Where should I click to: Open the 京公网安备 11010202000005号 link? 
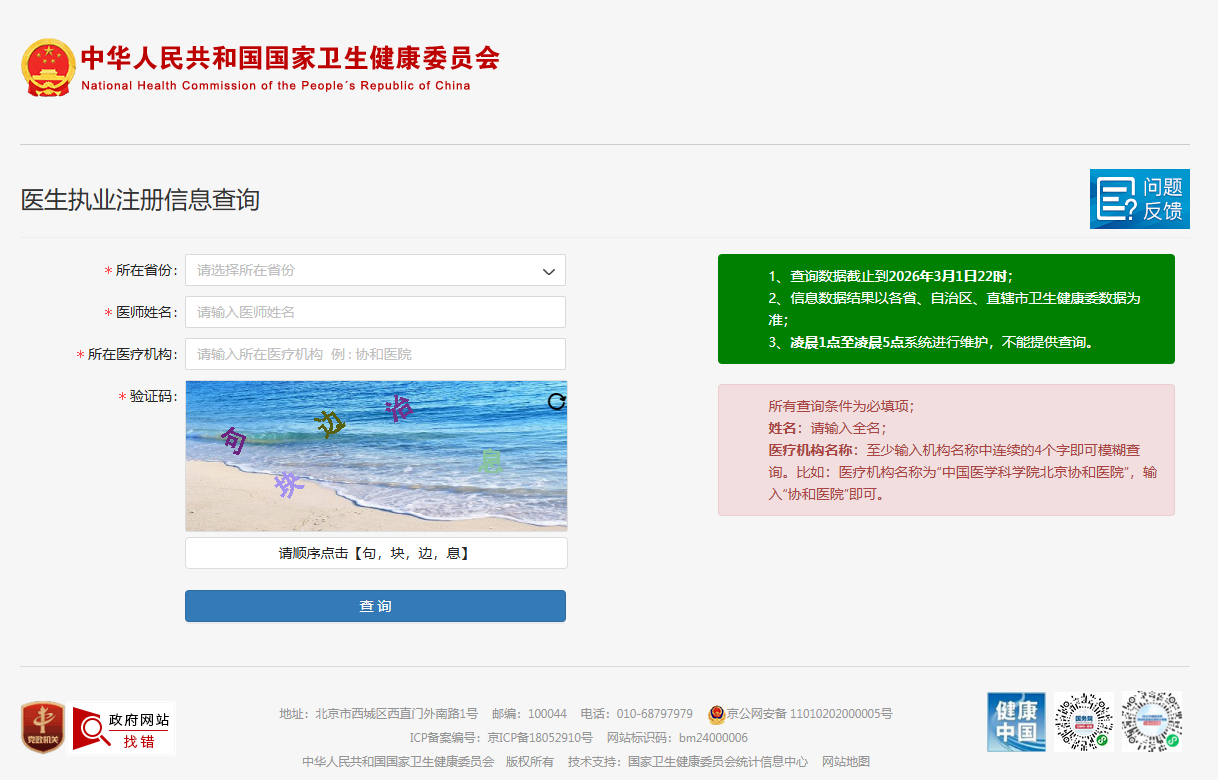point(809,714)
